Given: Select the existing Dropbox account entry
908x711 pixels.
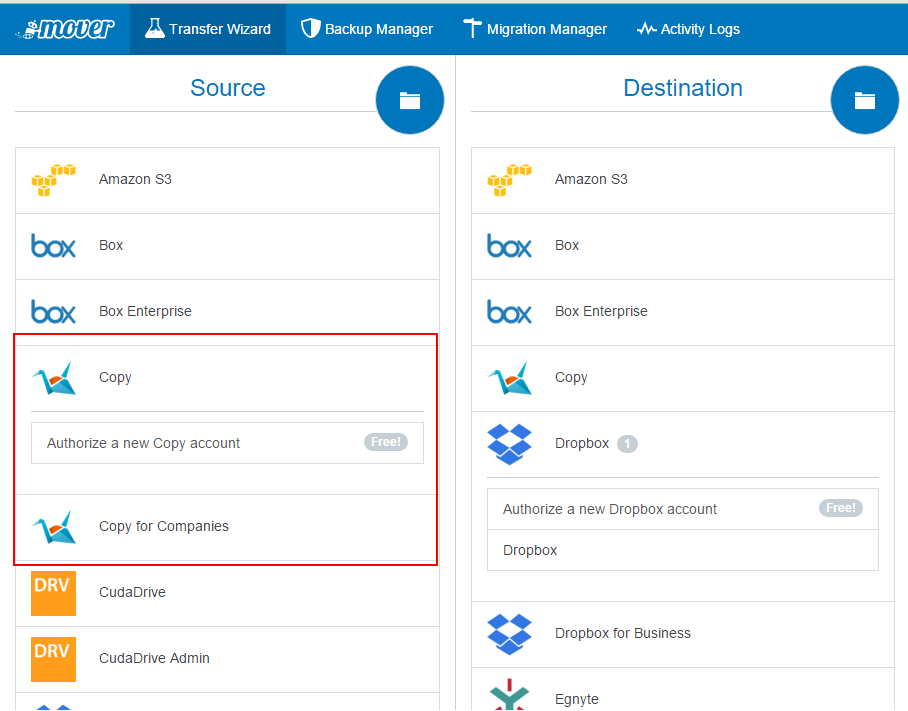Looking at the screenshot, I should 683,550.
